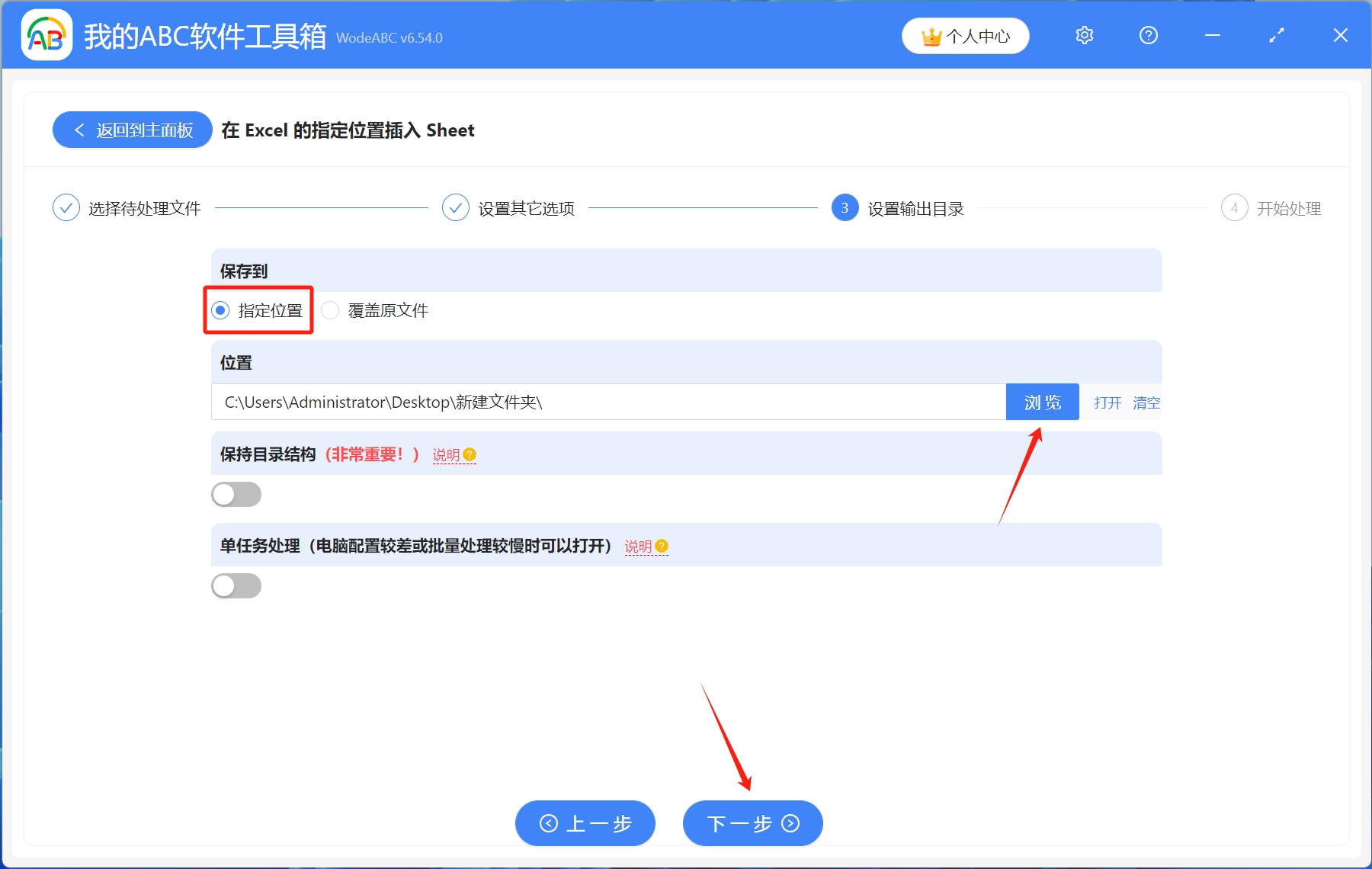Click 下一步 to proceed
Viewport: 1372px width, 869px height.
[752, 823]
